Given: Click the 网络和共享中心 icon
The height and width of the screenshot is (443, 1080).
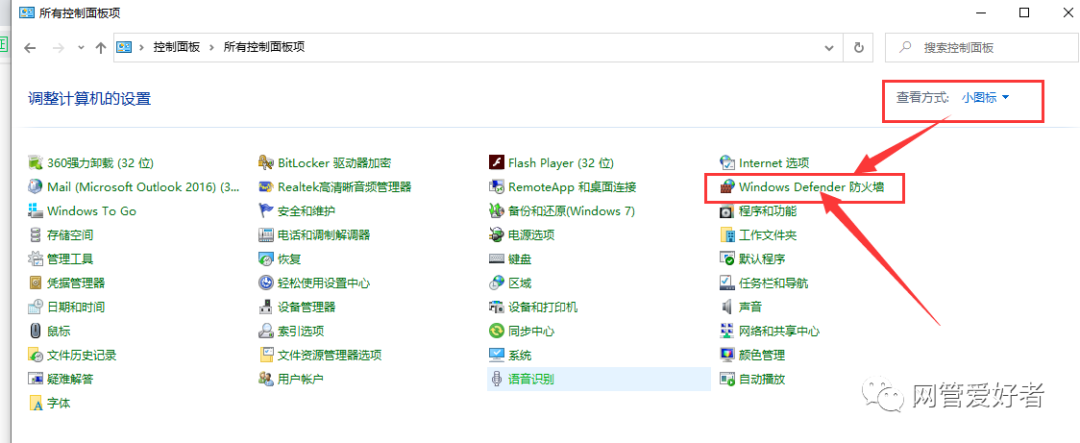Looking at the screenshot, I should pyautogui.click(x=727, y=331).
